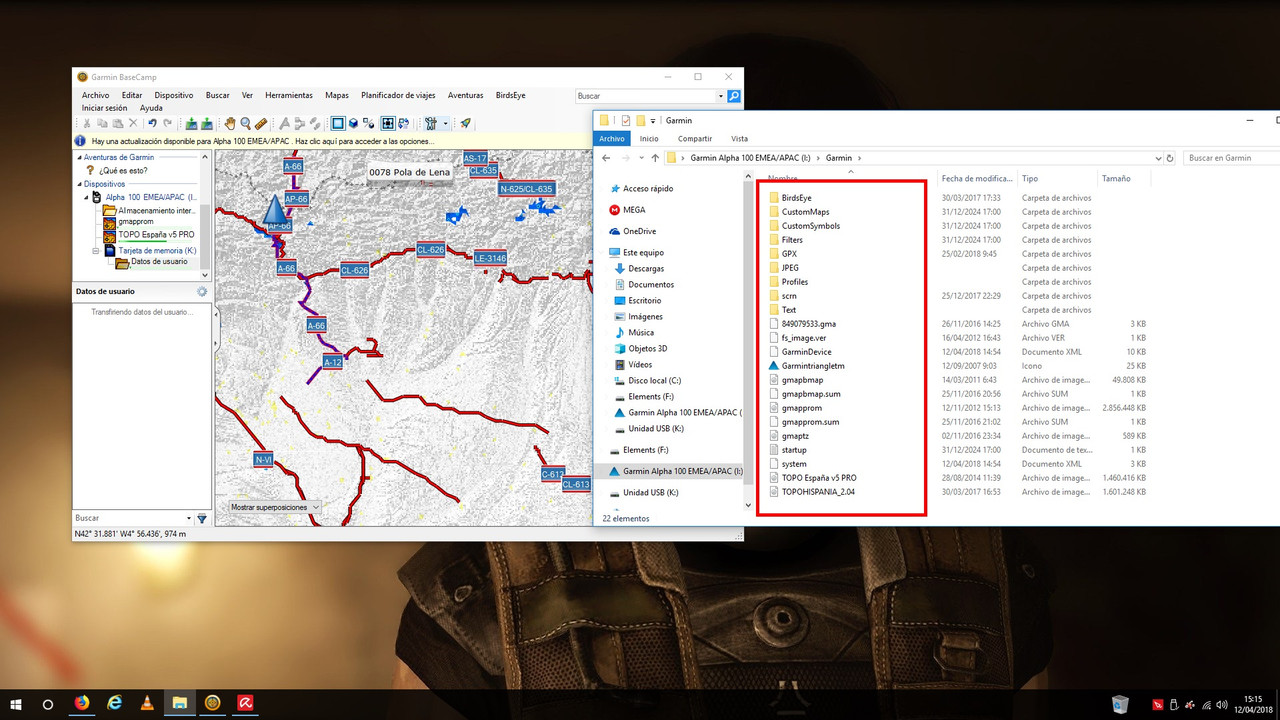Collapse the Alpha 100 EMEA/APAC device node
Viewport: 1280px width, 720px height.
pos(87,197)
